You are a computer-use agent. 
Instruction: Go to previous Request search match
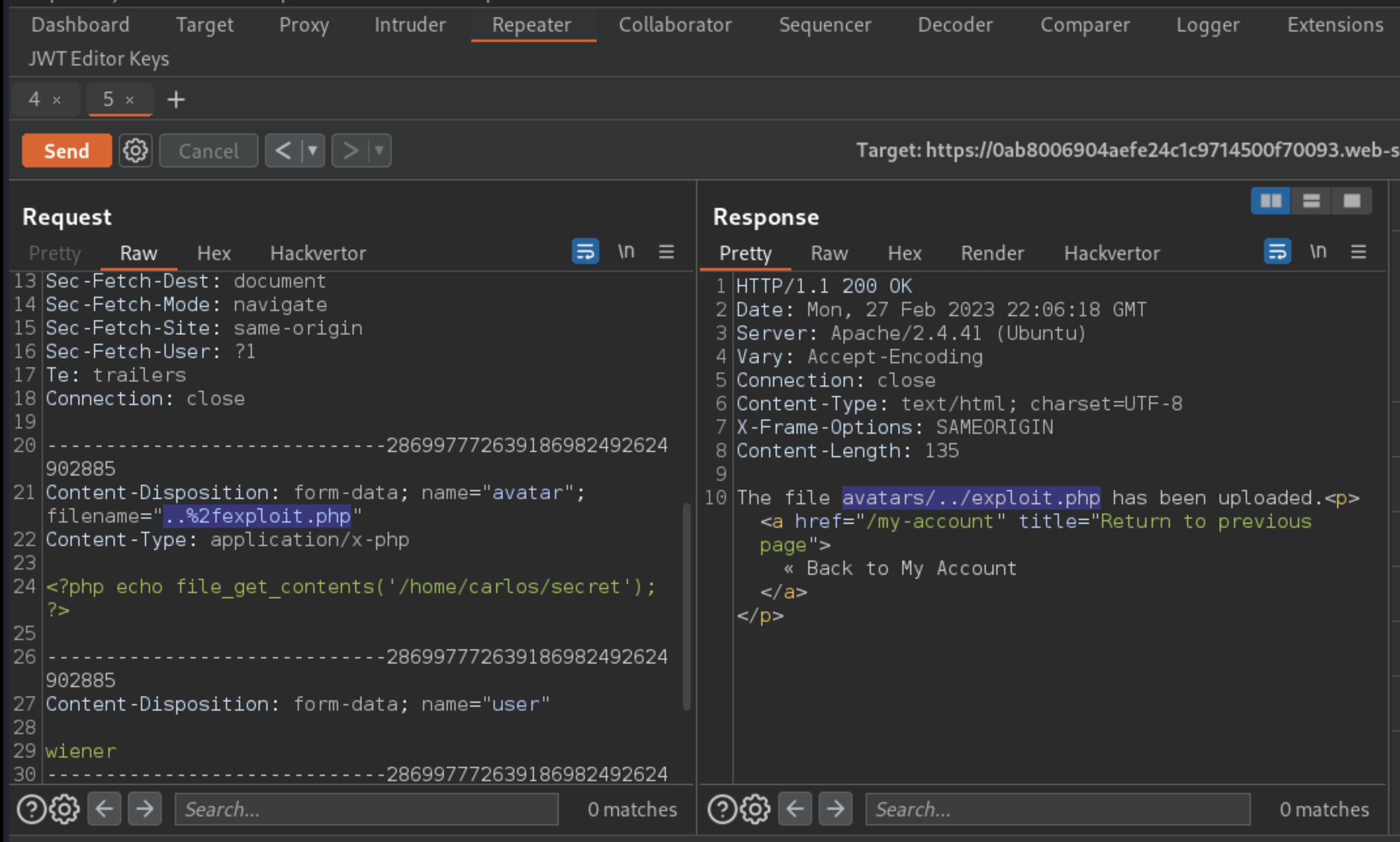click(104, 809)
